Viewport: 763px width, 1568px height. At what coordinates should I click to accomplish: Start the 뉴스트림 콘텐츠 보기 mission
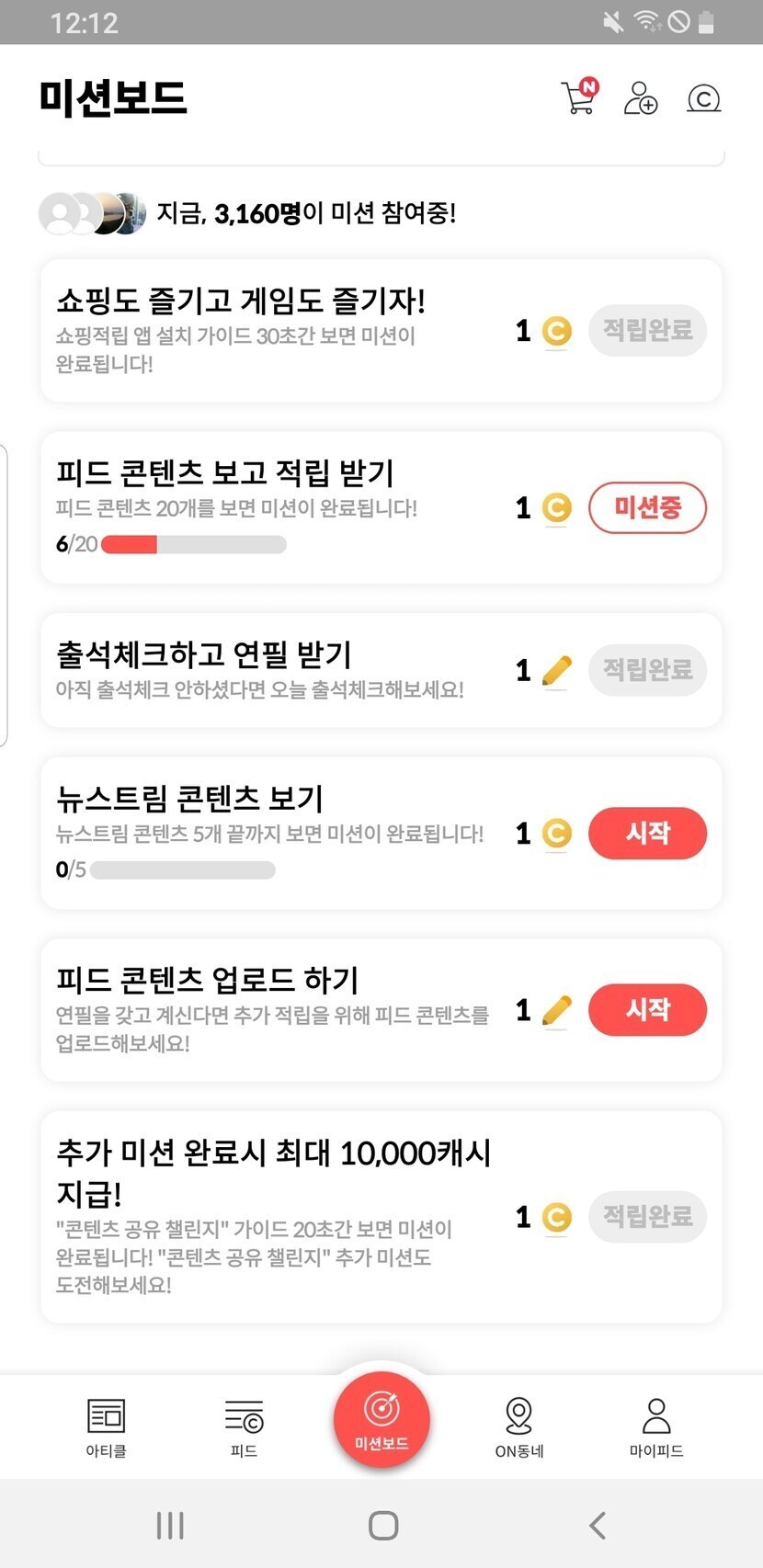647,833
